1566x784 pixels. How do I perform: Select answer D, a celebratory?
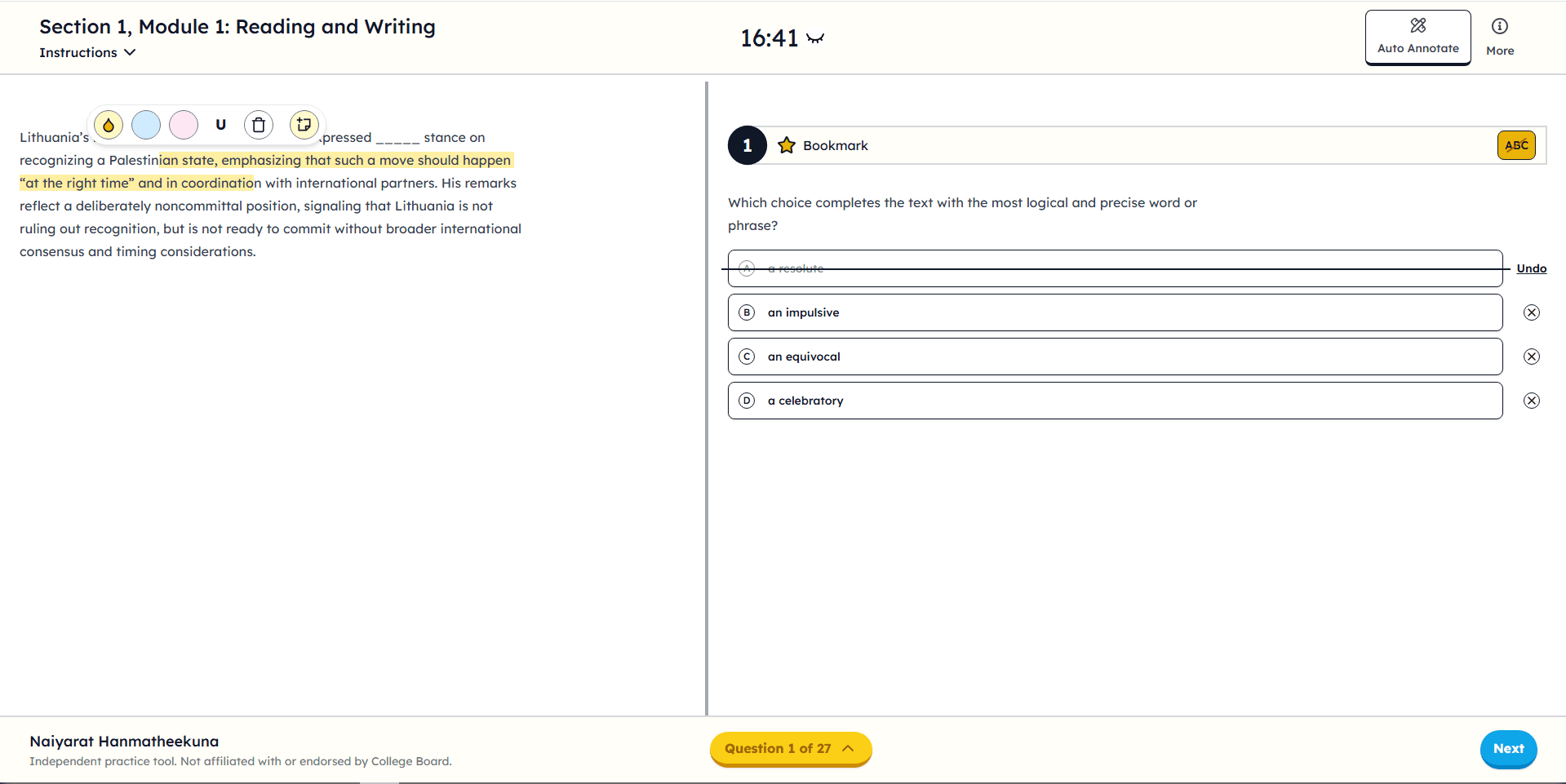[x=1114, y=401]
